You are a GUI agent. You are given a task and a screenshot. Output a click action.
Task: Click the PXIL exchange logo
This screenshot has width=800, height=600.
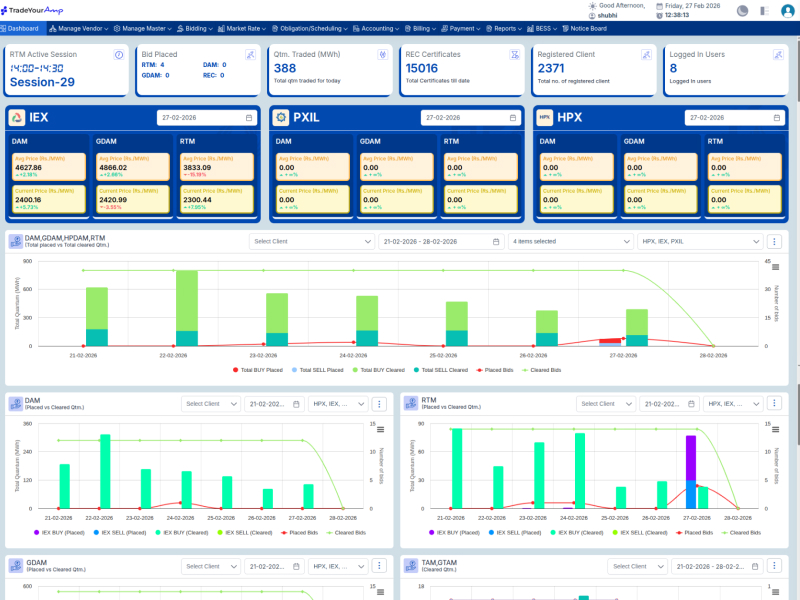[x=281, y=118]
